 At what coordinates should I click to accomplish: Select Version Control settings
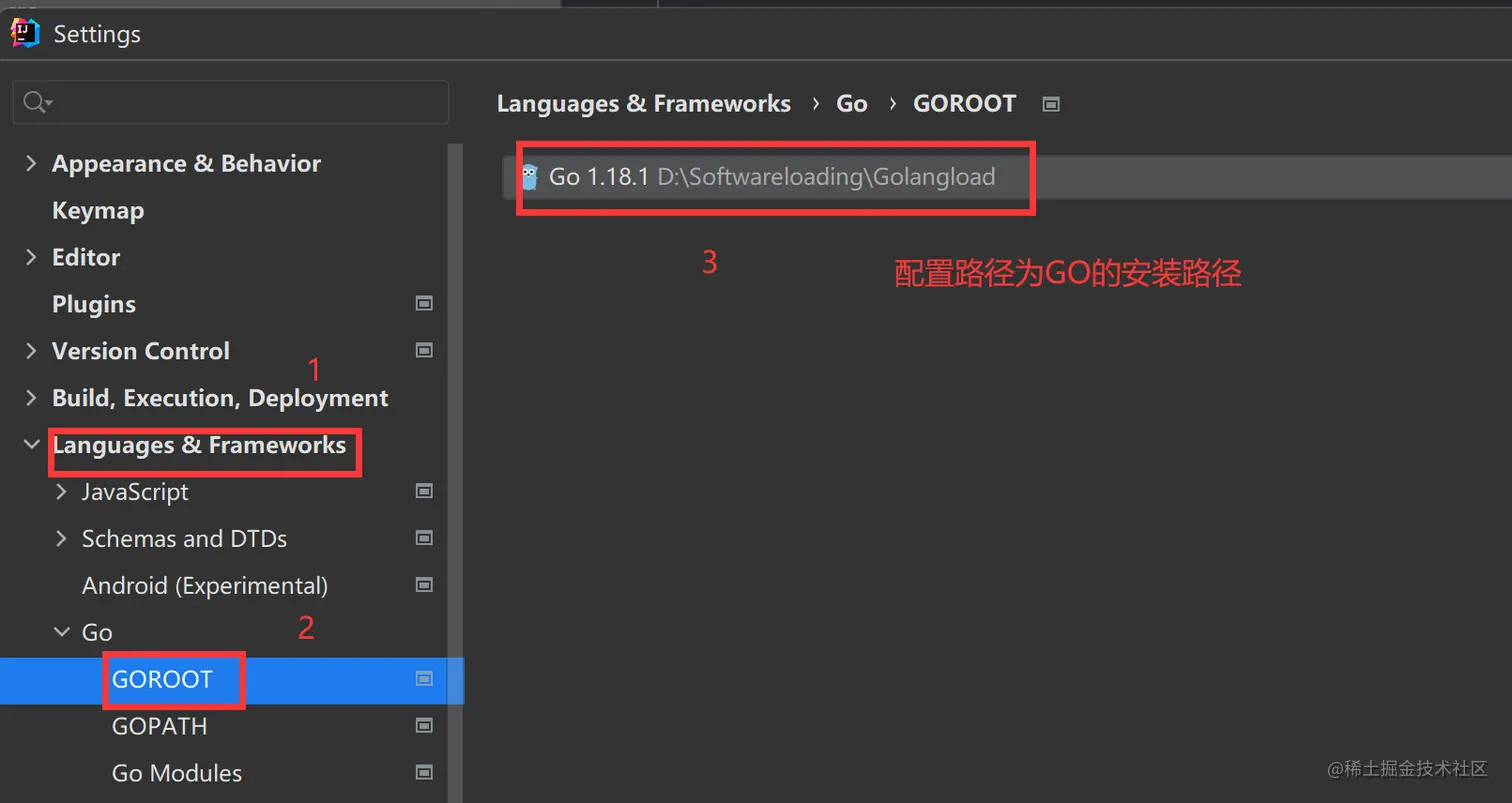141,351
